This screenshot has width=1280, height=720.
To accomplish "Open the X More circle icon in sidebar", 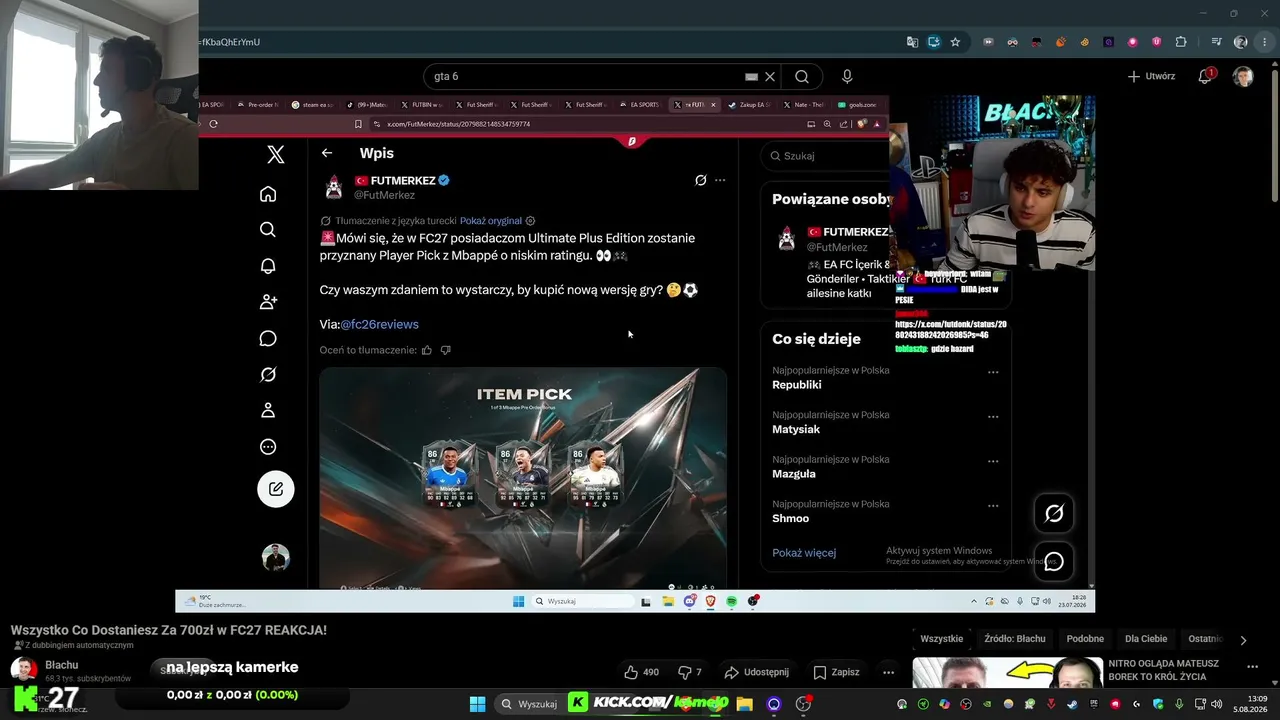I will [268, 447].
